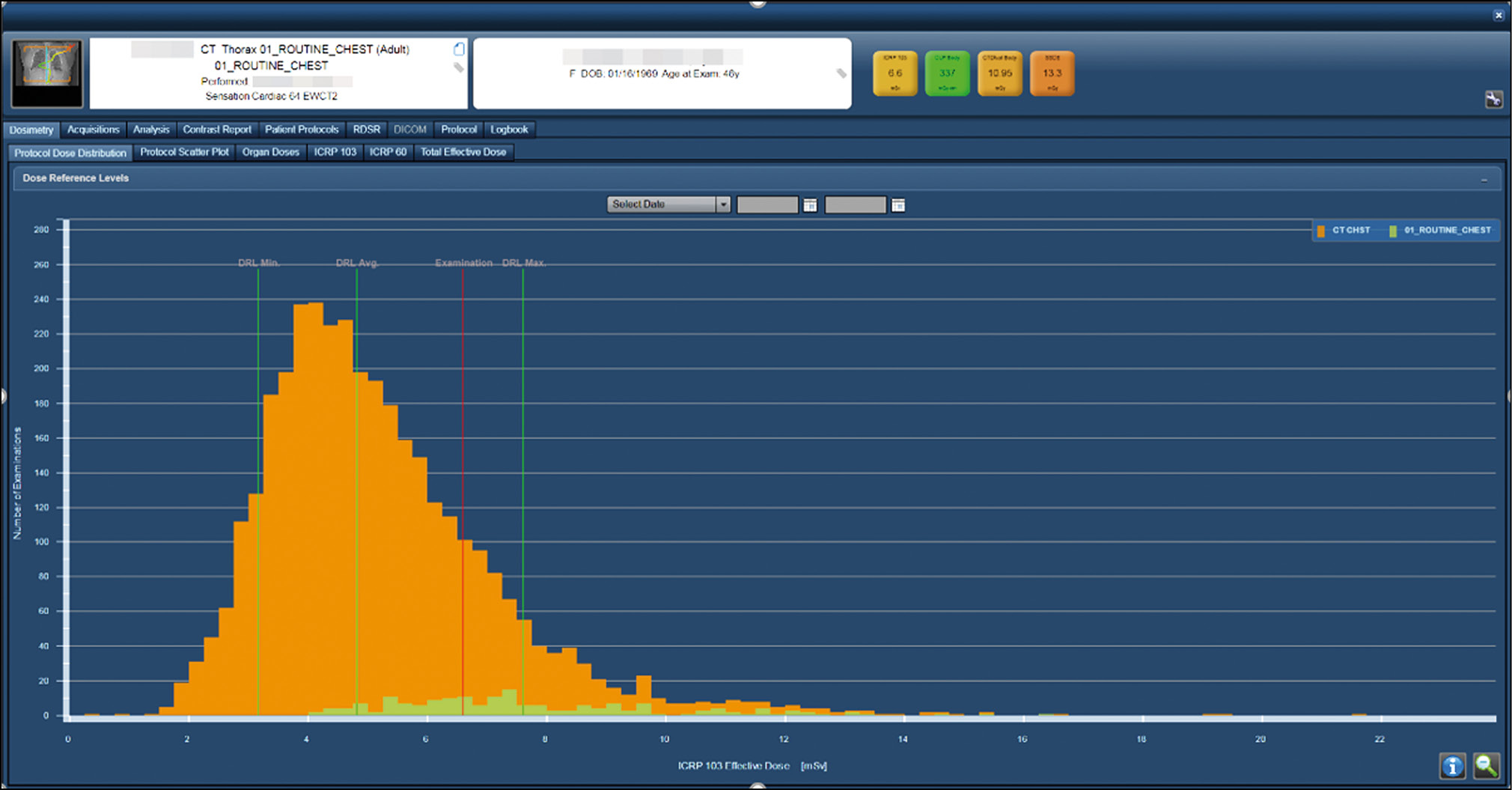Open the Select Date dropdown
This screenshot has width=1512, height=790.
click(668, 204)
